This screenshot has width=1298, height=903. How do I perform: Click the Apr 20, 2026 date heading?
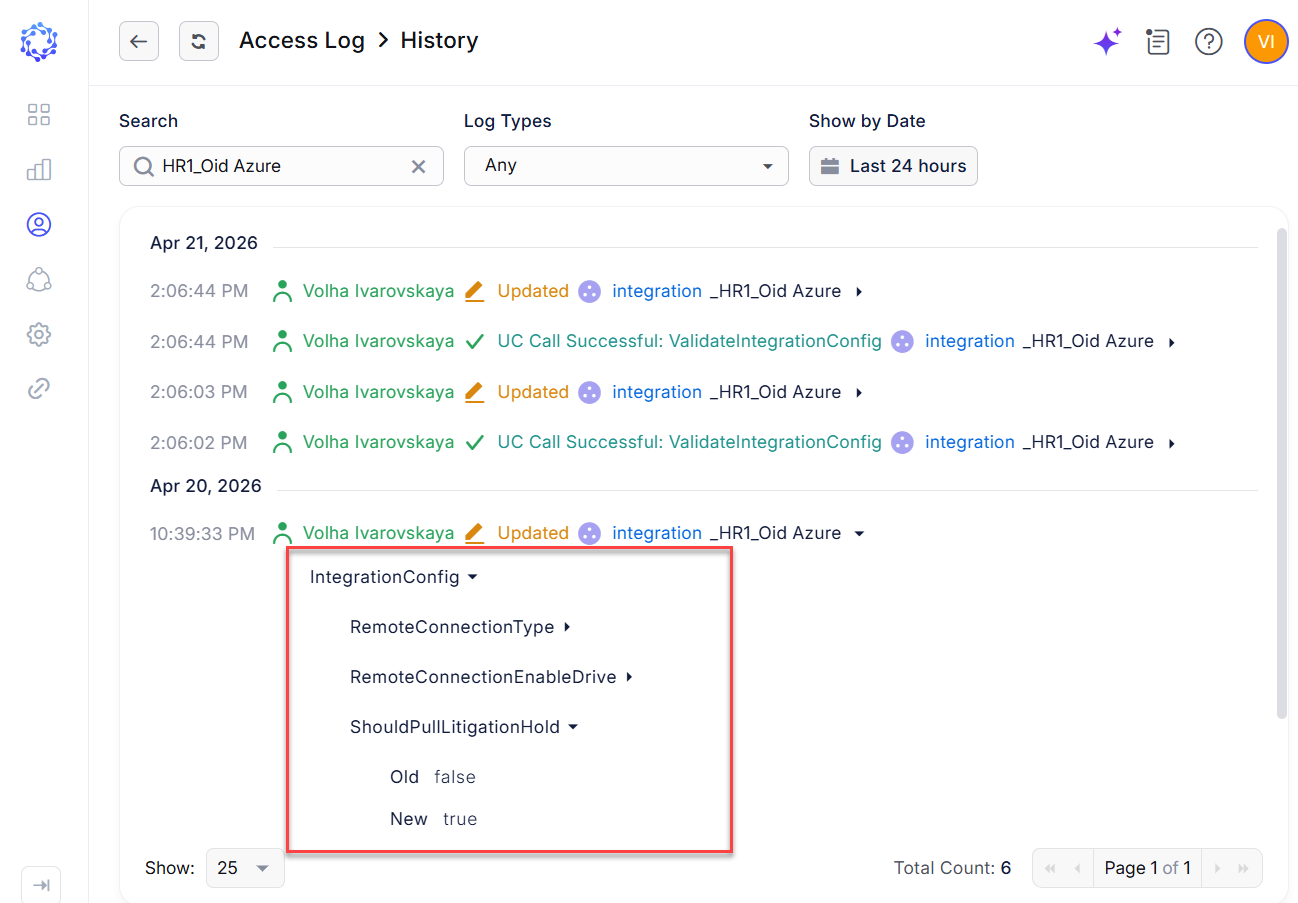click(x=206, y=486)
